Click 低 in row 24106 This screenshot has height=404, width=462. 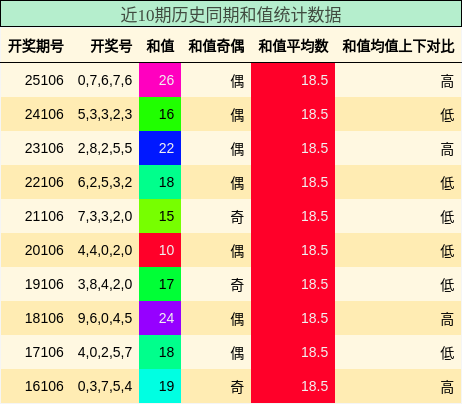pos(447,115)
